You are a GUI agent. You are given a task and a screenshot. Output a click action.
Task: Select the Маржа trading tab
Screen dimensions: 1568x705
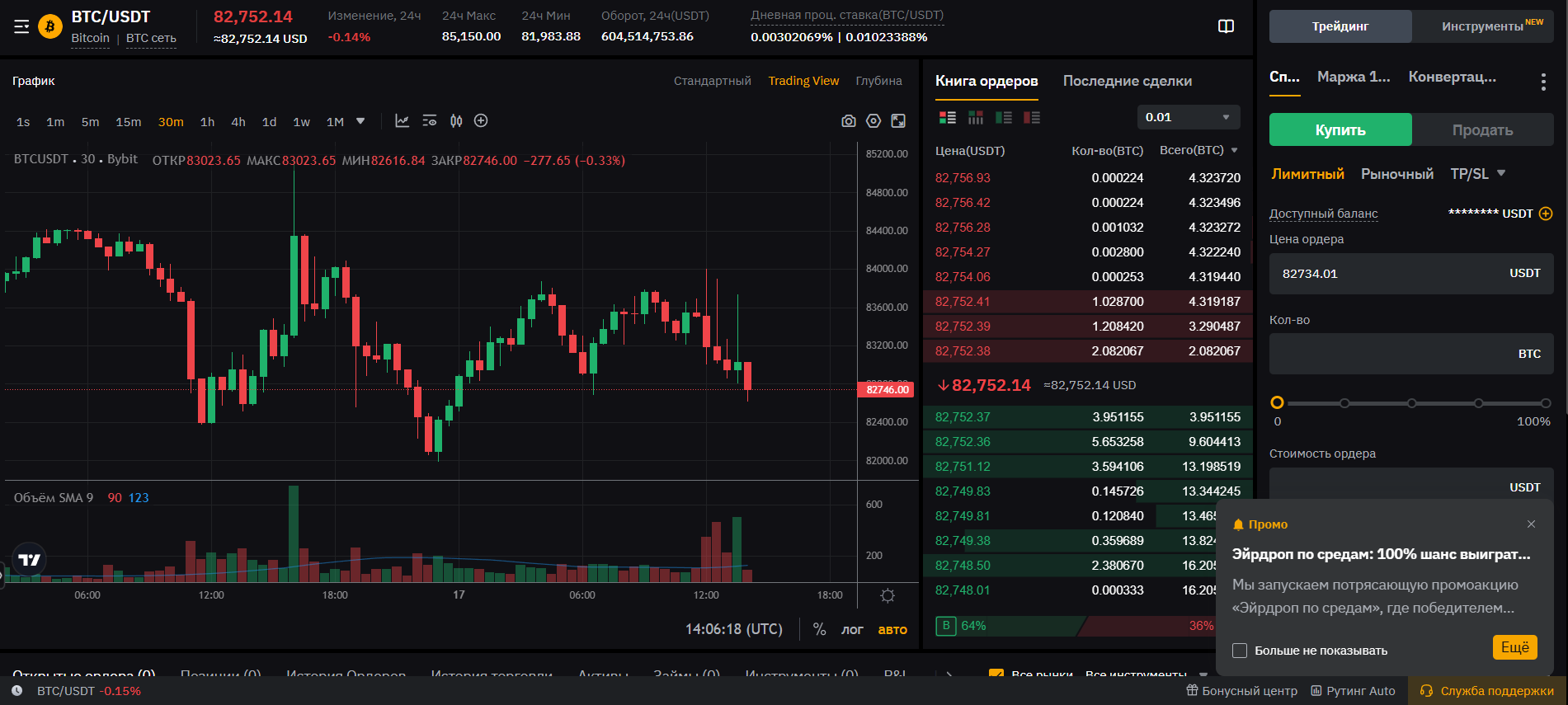(x=1354, y=77)
